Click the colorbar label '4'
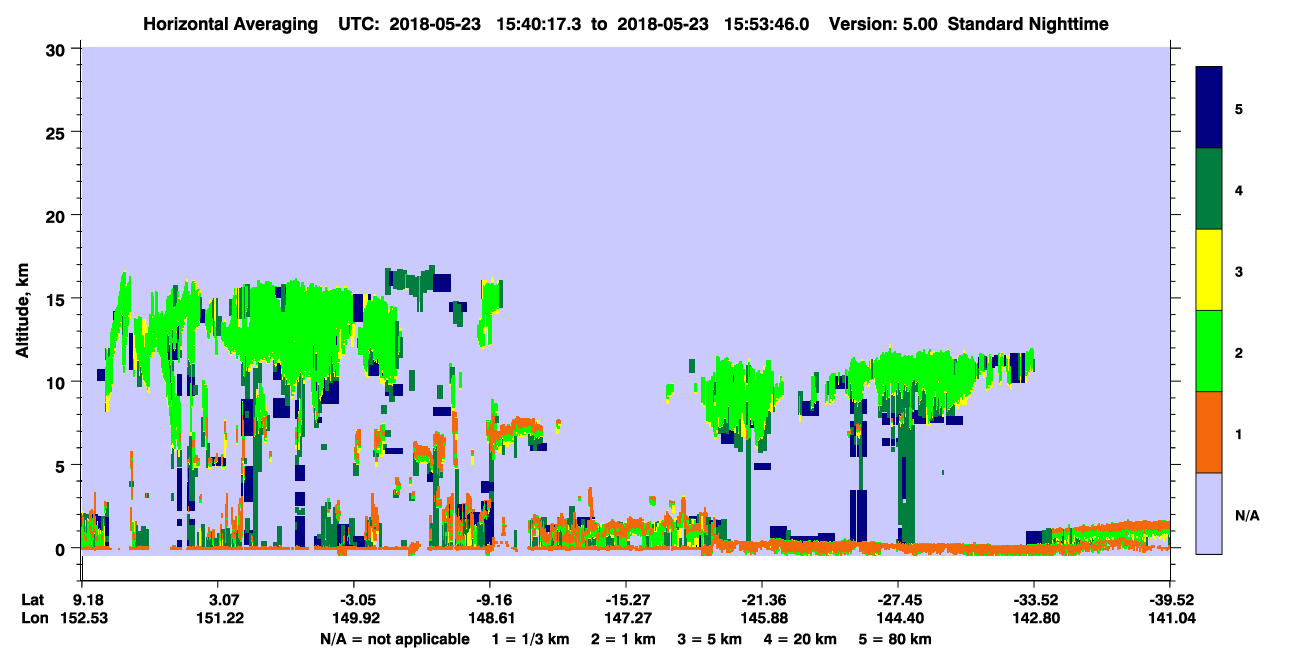1300x667 pixels. click(1238, 189)
